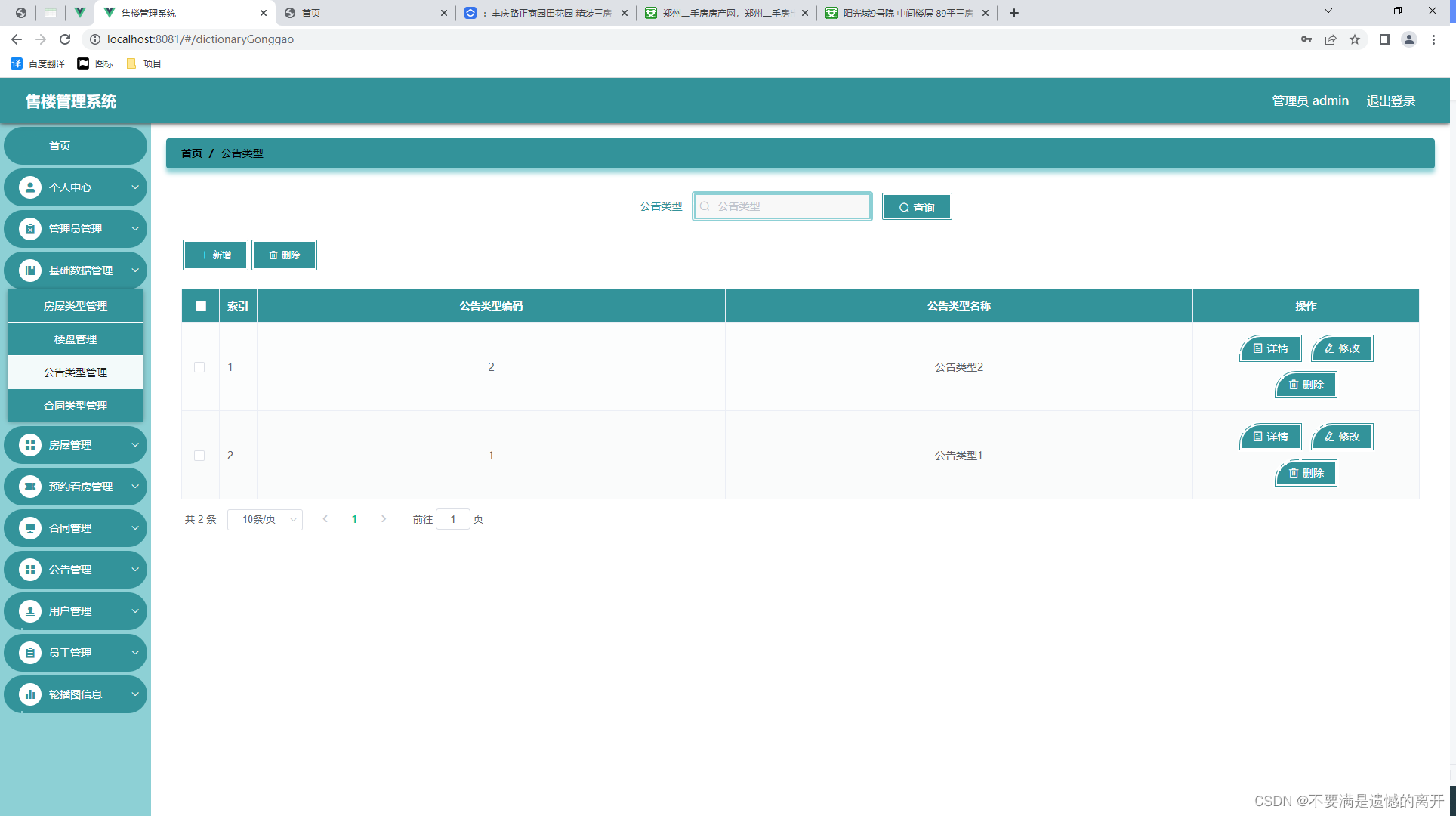
Task: Open 房屋管理 via its grid icon
Action: point(30,444)
